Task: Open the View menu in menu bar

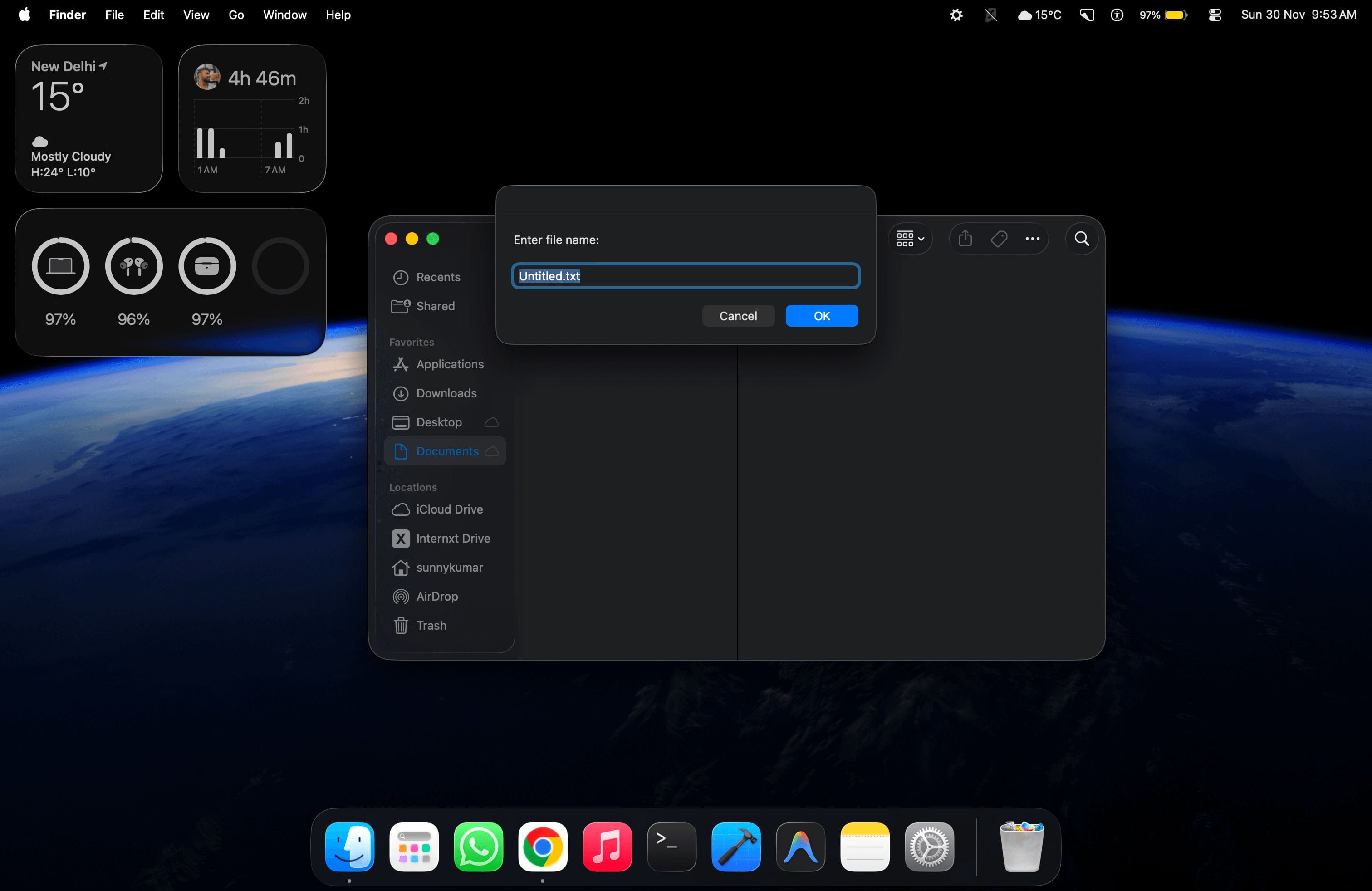Action: coord(196,15)
